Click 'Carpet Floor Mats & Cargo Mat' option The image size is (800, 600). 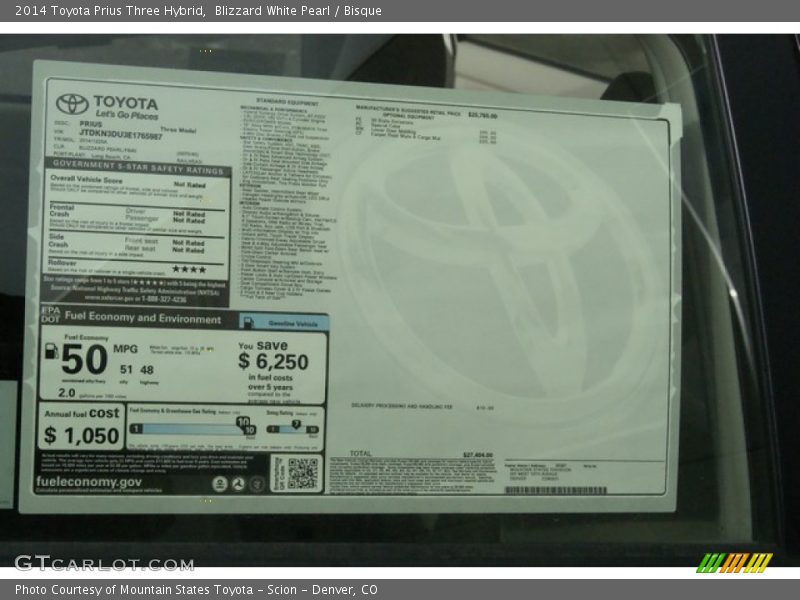click(405, 136)
